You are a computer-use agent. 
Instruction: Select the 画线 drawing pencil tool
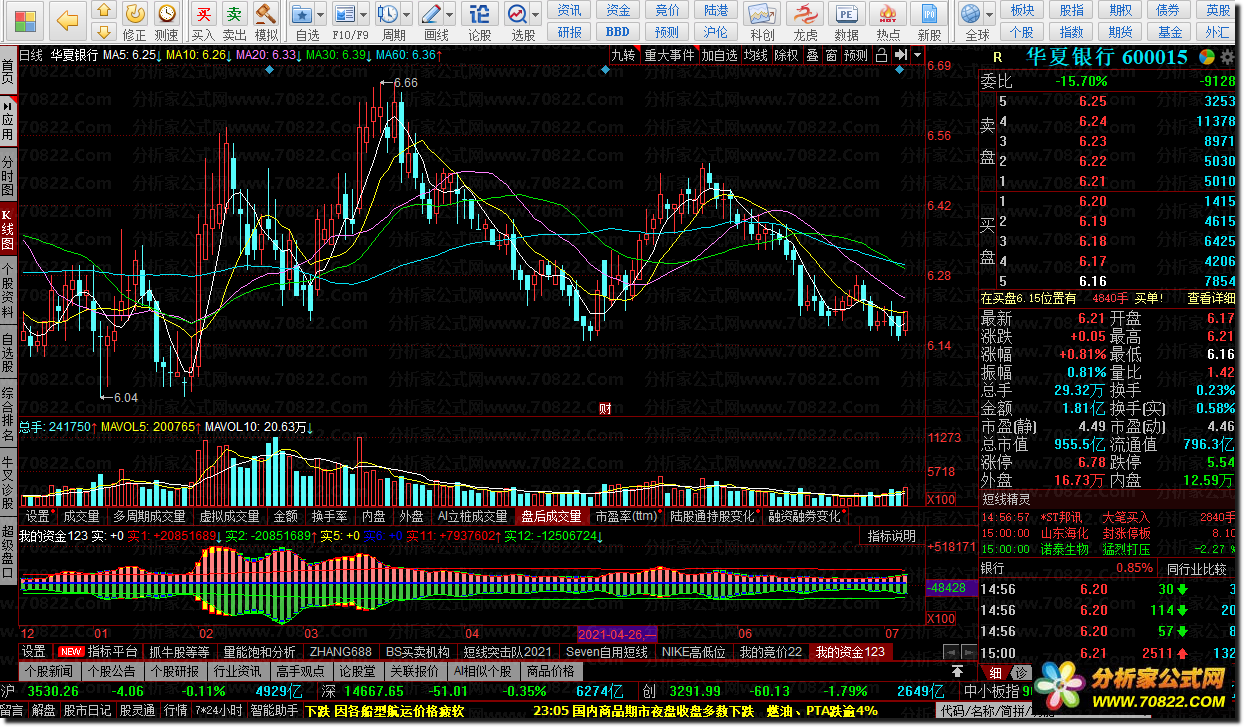tap(432, 13)
